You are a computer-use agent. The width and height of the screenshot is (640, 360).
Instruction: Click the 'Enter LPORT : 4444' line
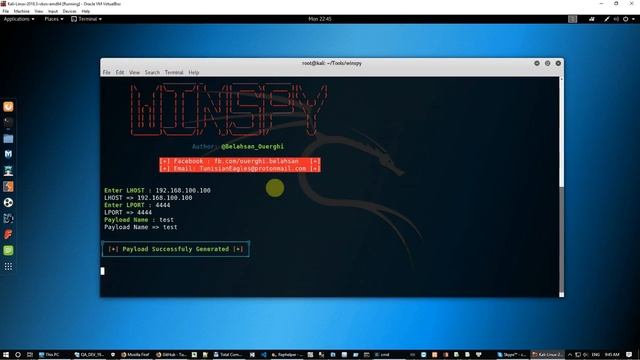click(137, 205)
